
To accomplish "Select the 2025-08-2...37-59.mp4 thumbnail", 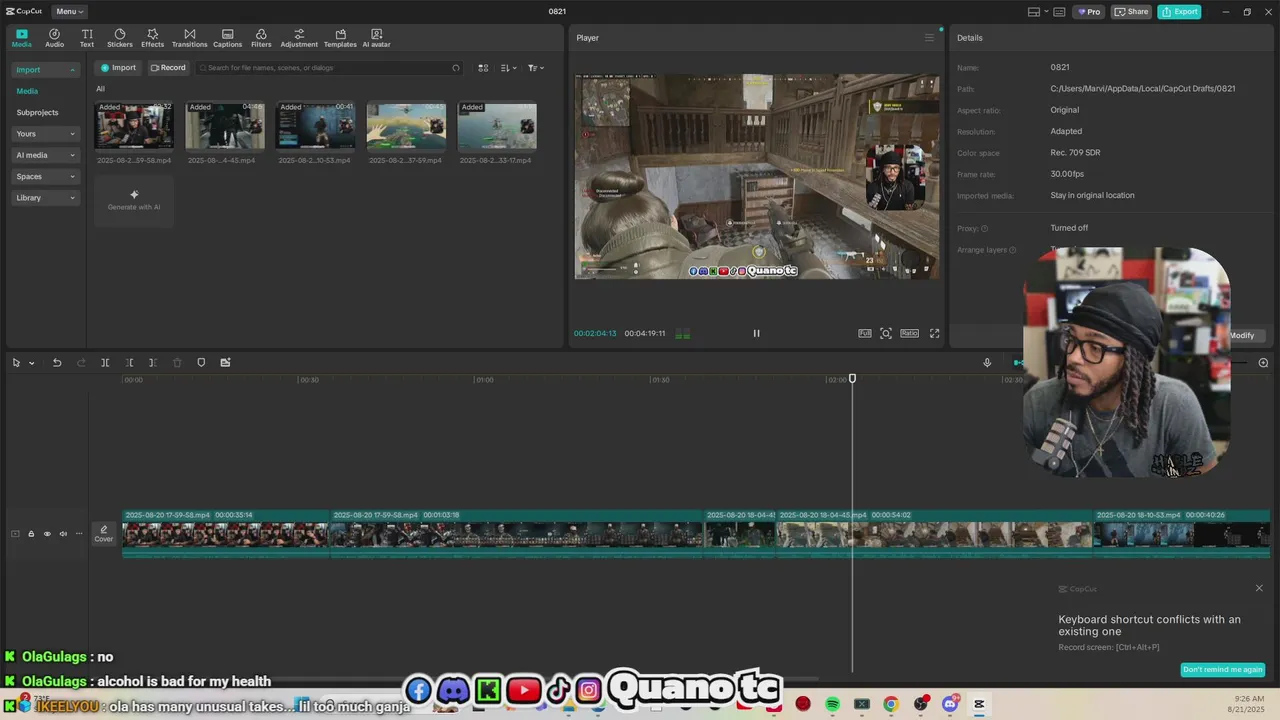I will point(406,126).
